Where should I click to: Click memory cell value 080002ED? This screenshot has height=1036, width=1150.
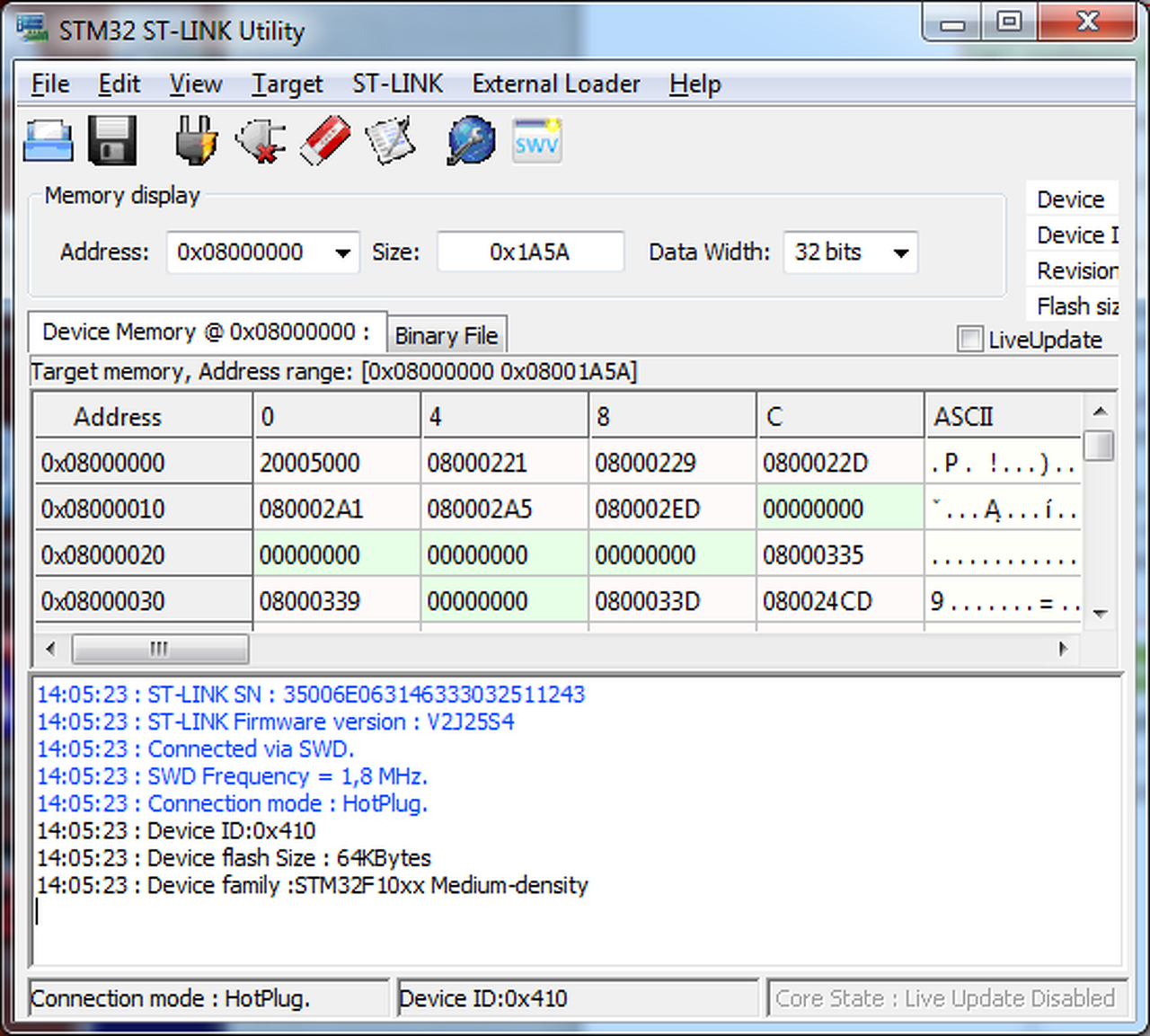(673, 509)
